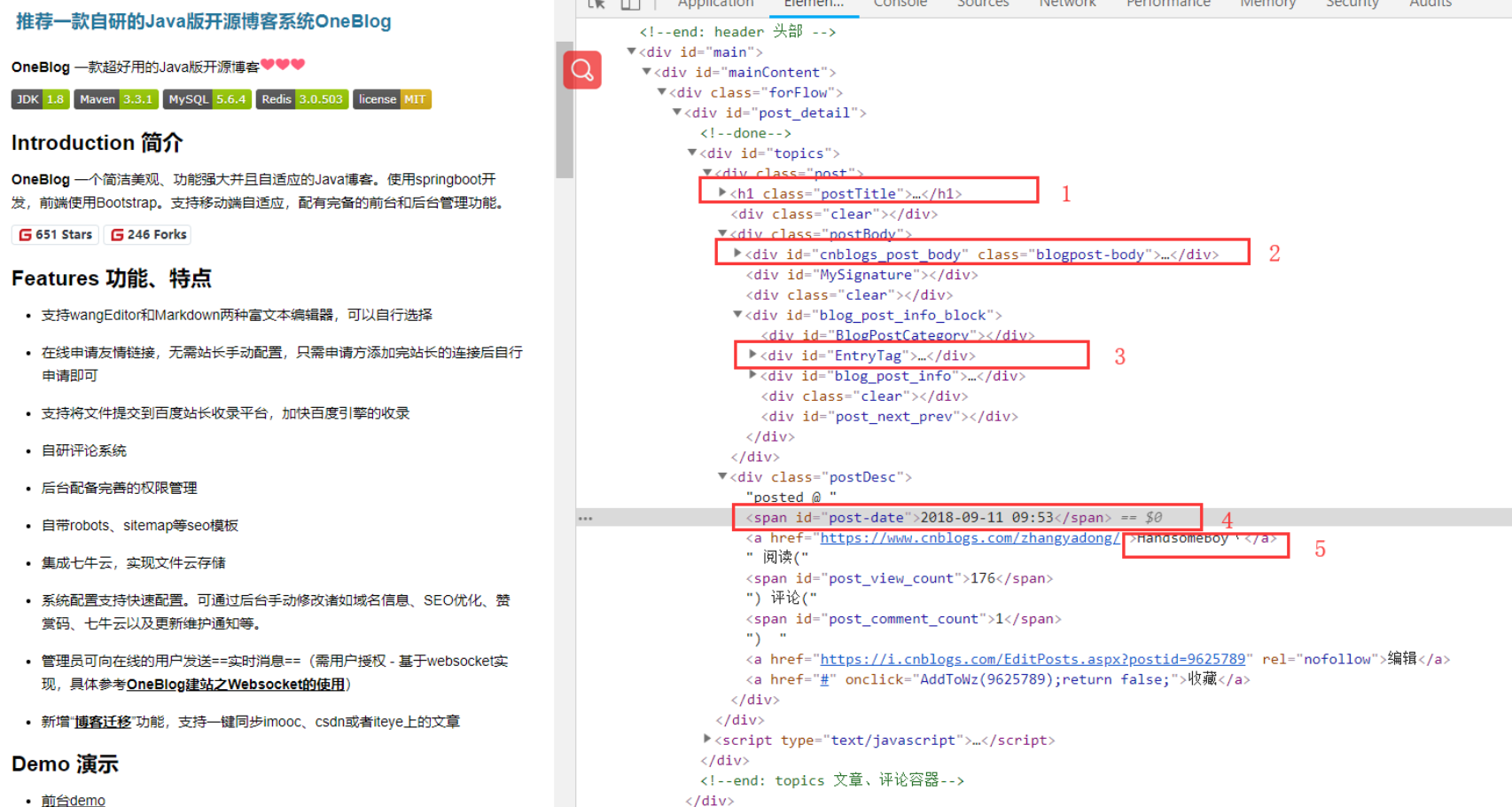The image size is (1512, 807).
Task: Open the 前台demo link
Action: [x=74, y=800]
